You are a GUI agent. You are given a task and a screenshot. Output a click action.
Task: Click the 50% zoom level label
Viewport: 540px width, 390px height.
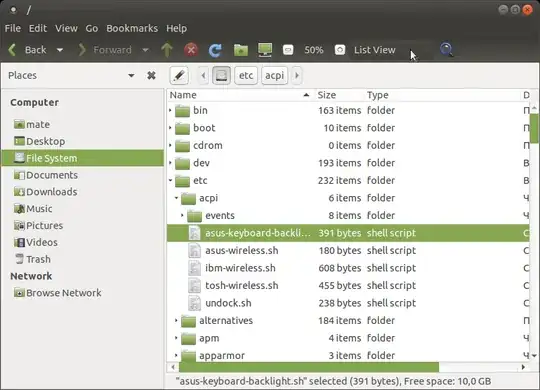point(314,50)
